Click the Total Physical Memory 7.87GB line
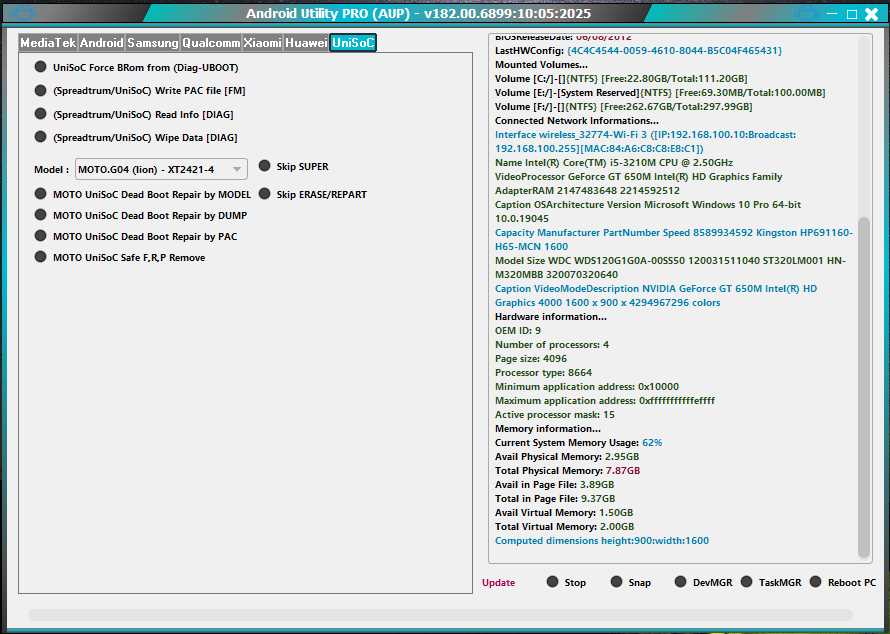 [568, 471]
